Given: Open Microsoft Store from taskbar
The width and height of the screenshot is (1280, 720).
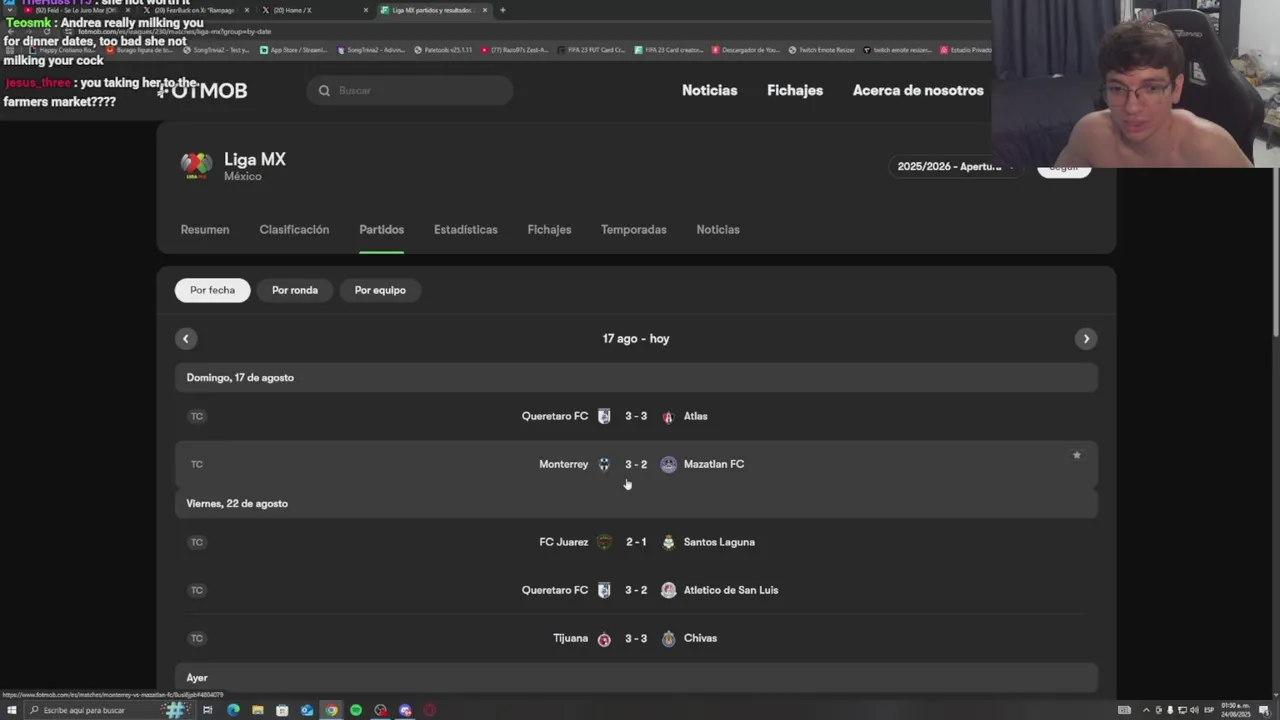Looking at the screenshot, I should 282,710.
